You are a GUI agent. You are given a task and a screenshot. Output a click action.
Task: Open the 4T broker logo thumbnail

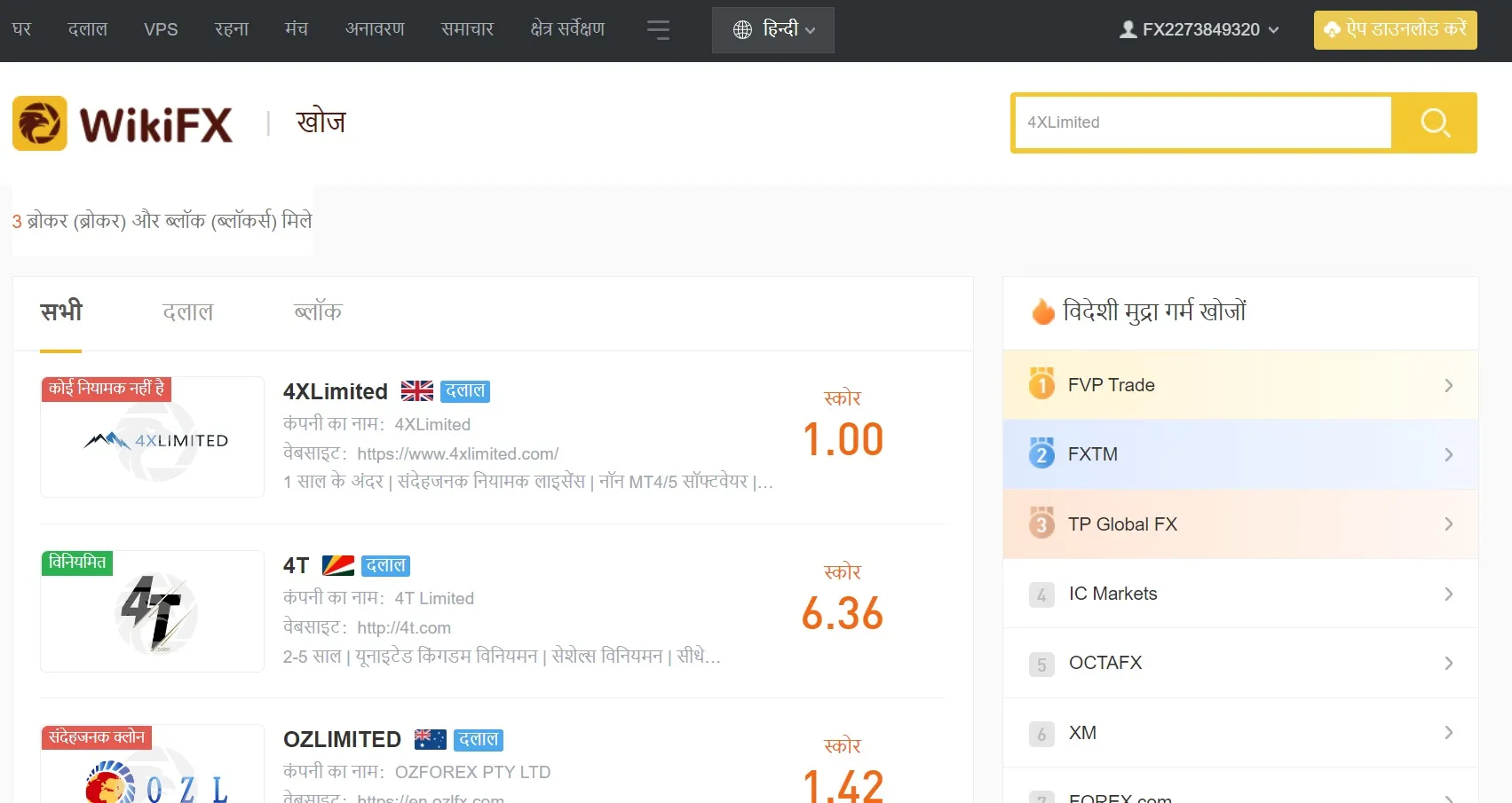[153, 611]
